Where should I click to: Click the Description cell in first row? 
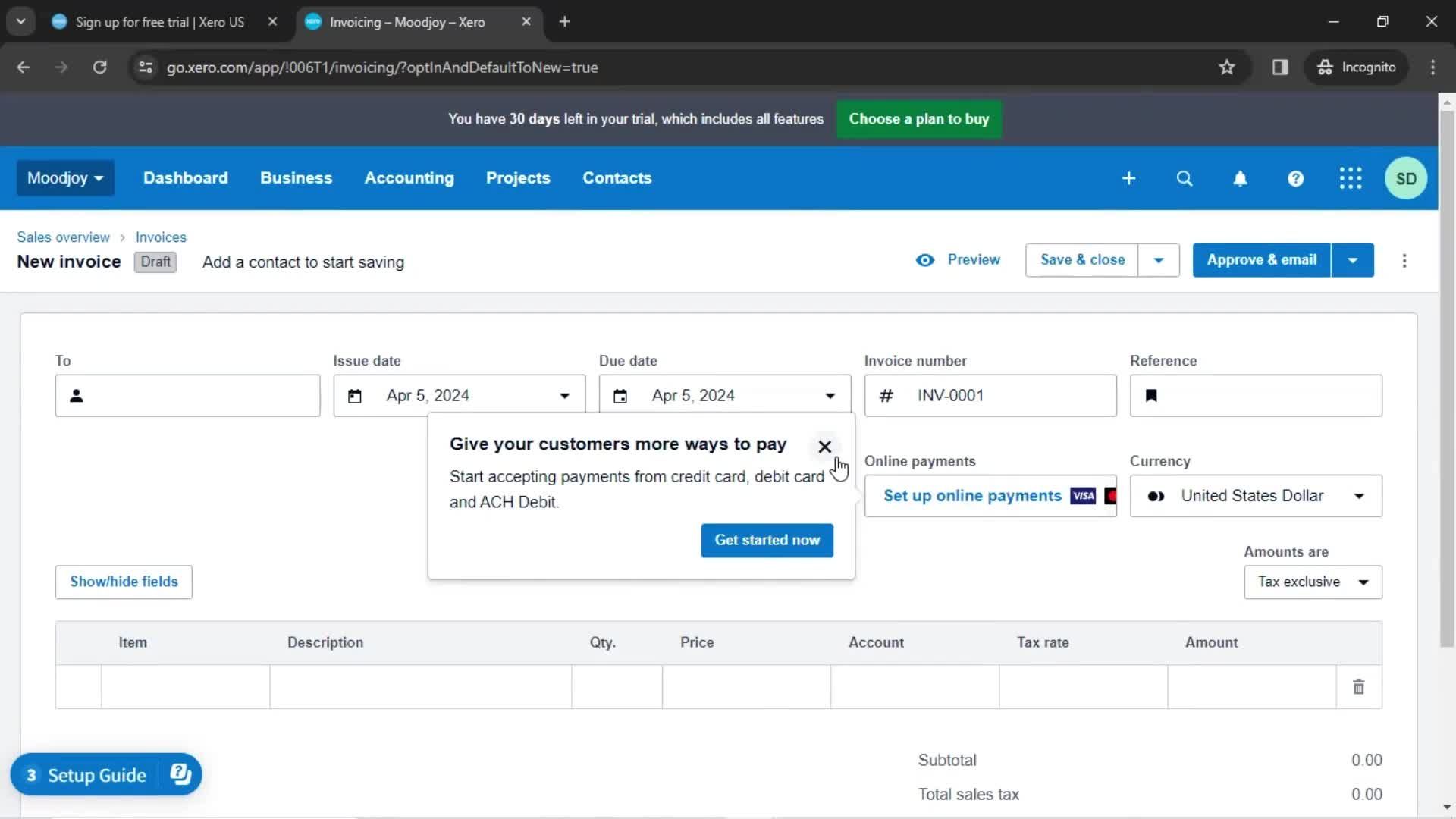(420, 687)
